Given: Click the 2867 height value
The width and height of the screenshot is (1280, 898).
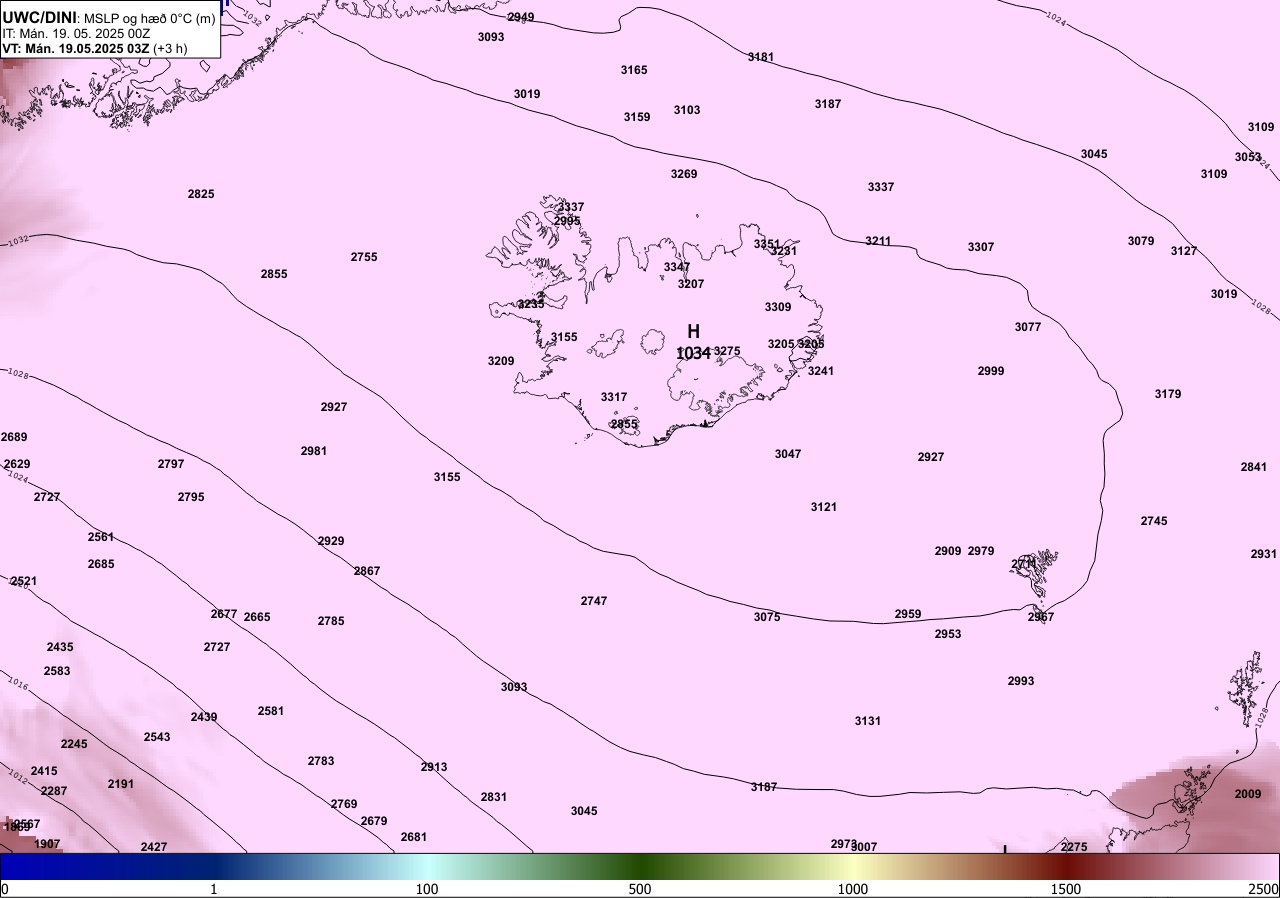Looking at the screenshot, I should click(x=367, y=571).
